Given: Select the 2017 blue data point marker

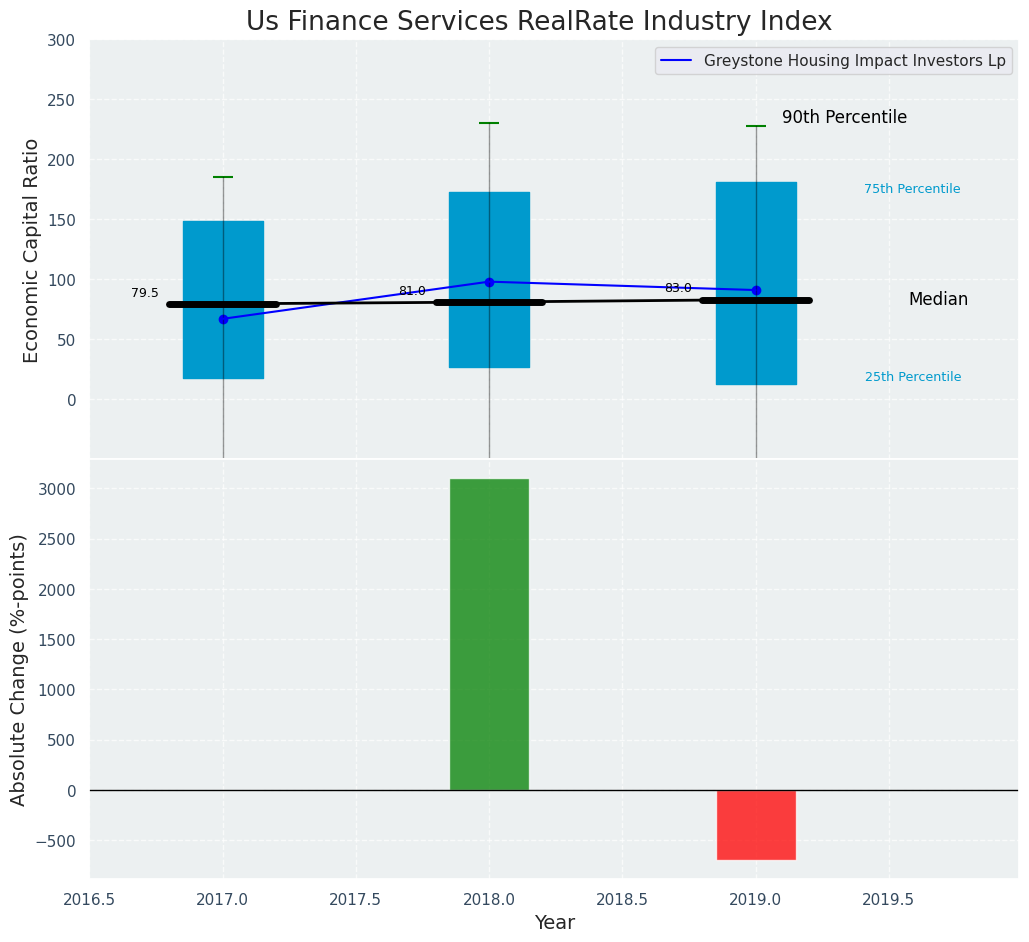Looking at the screenshot, I should pos(223,319).
